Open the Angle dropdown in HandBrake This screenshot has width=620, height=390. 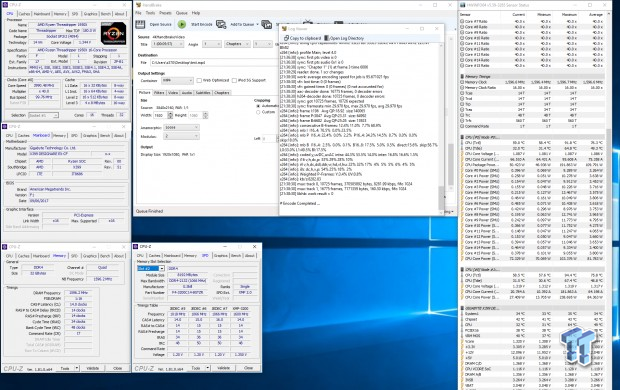212,44
